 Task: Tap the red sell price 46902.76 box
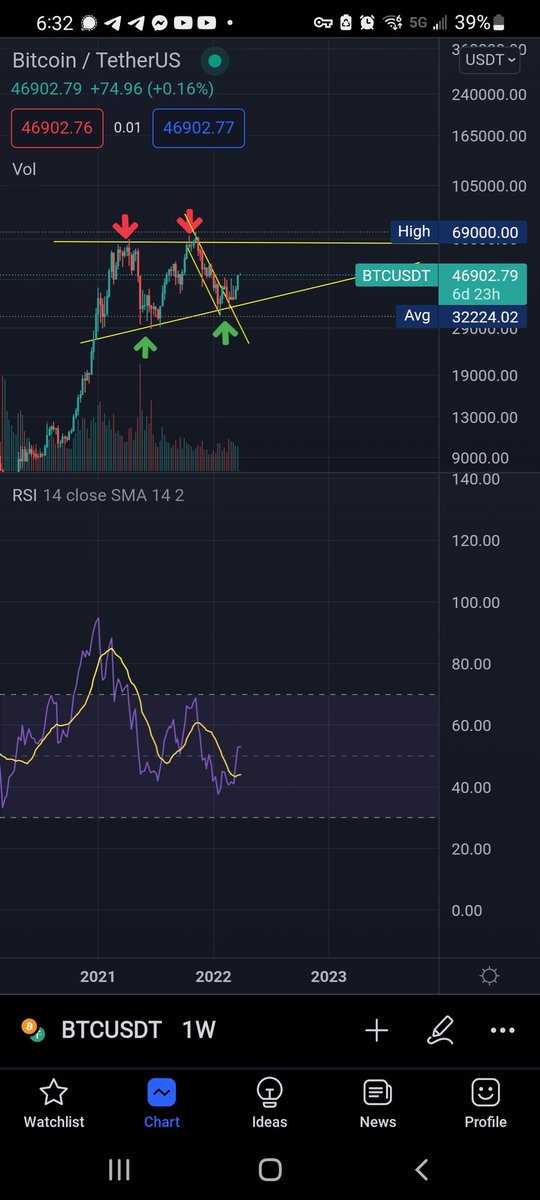(x=55, y=128)
